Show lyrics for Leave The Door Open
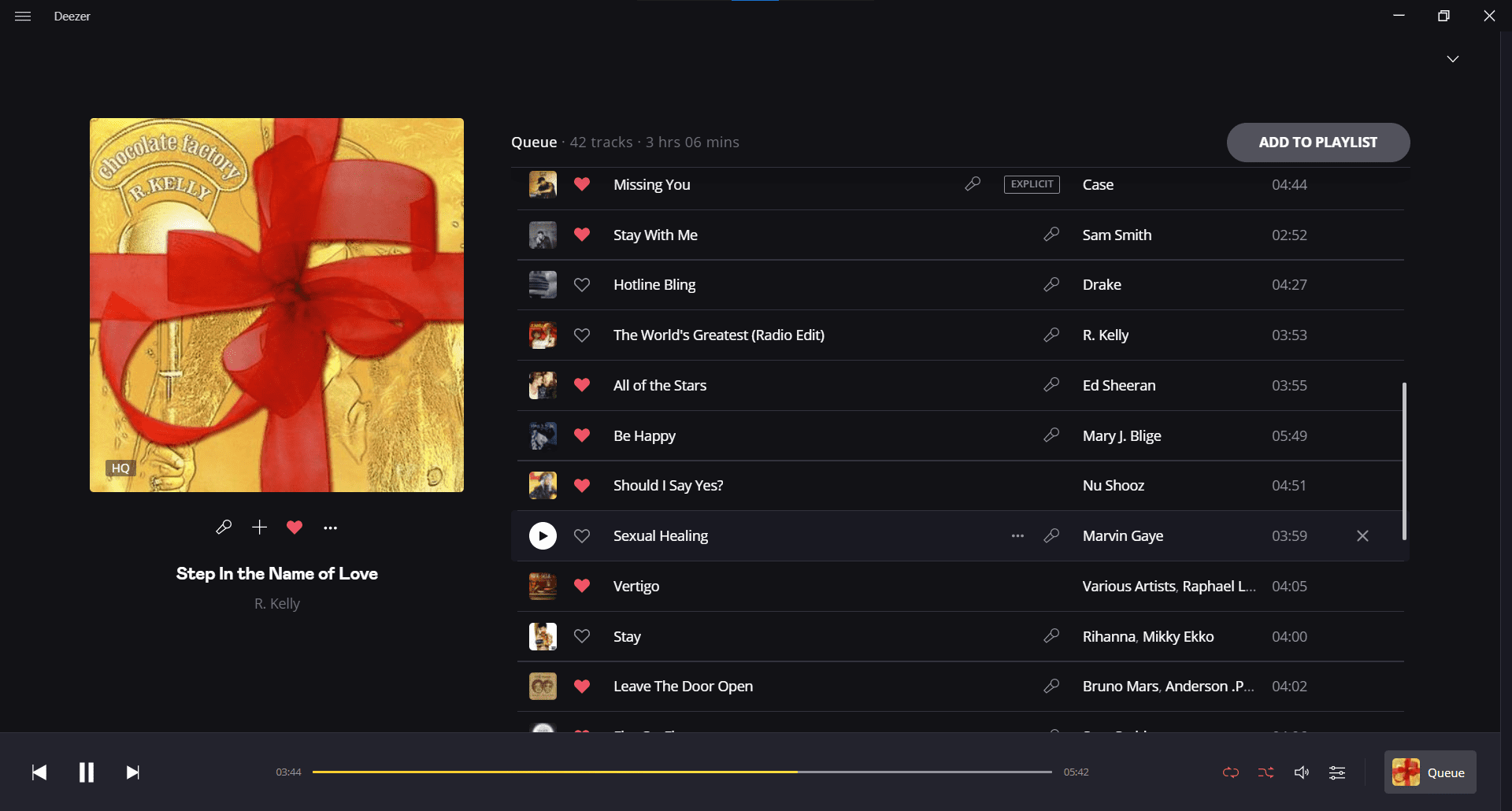 1051,686
